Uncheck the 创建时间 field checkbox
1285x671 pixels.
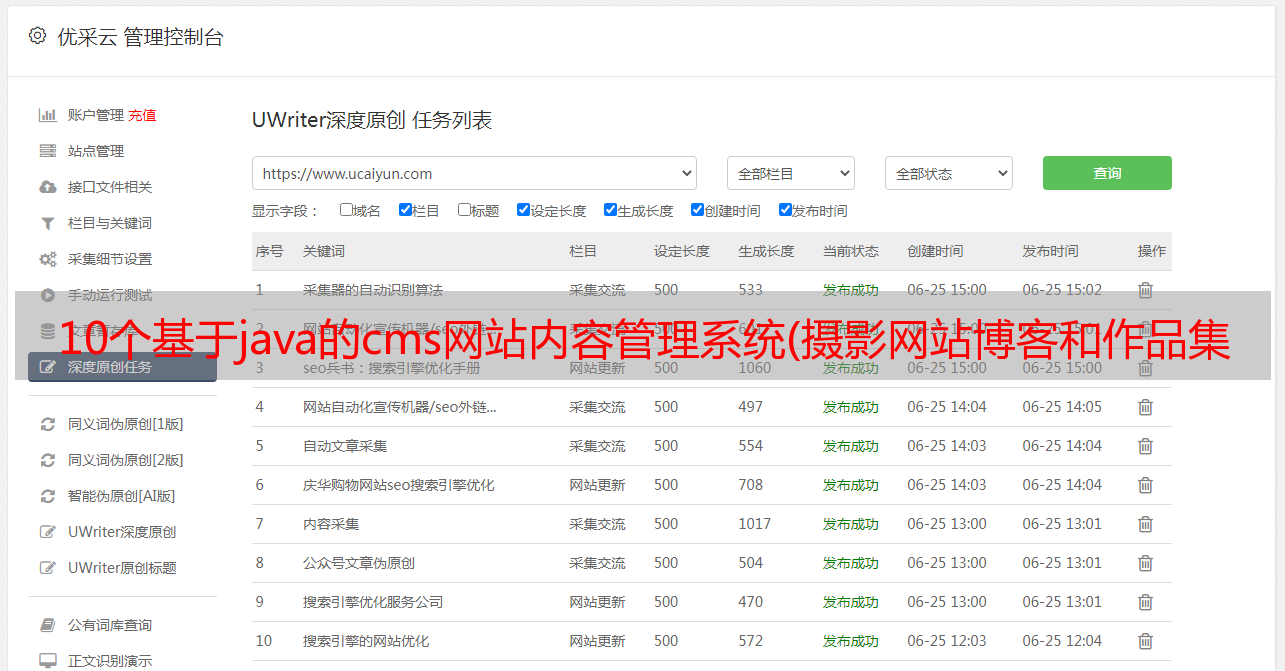[697, 210]
